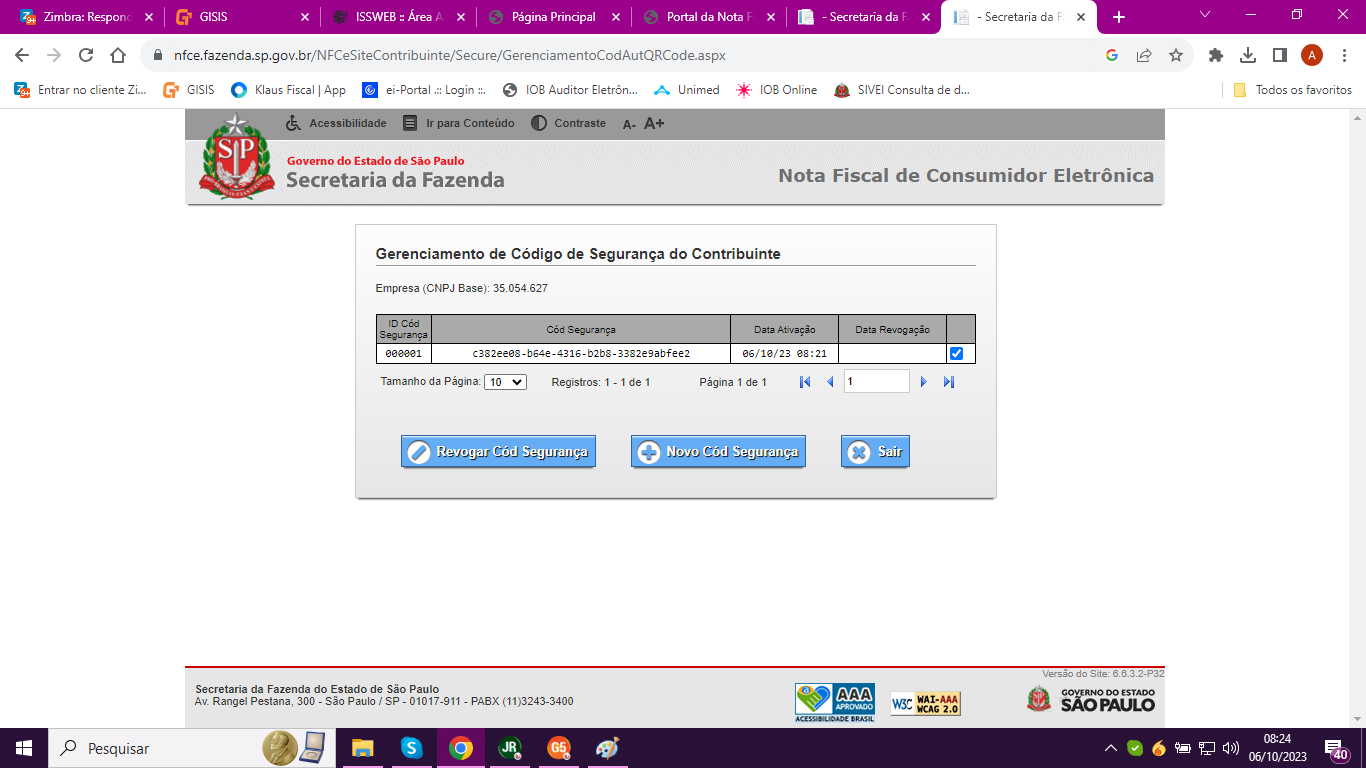Bookmark this page with star icon
The height and width of the screenshot is (768, 1366).
(x=1176, y=56)
